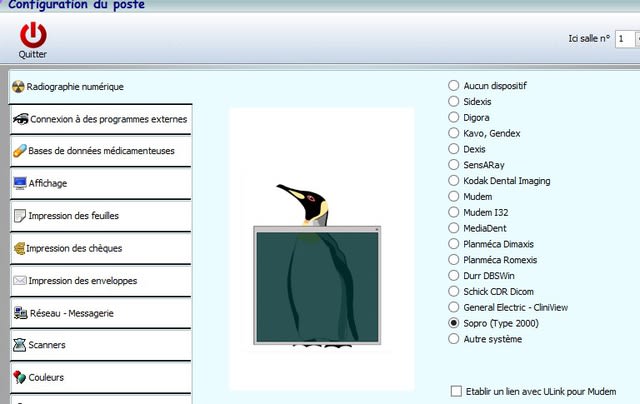Select the Radiographie numérique radiation icon
This screenshot has width=640, height=404.
pyautogui.click(x=19, y=87)
